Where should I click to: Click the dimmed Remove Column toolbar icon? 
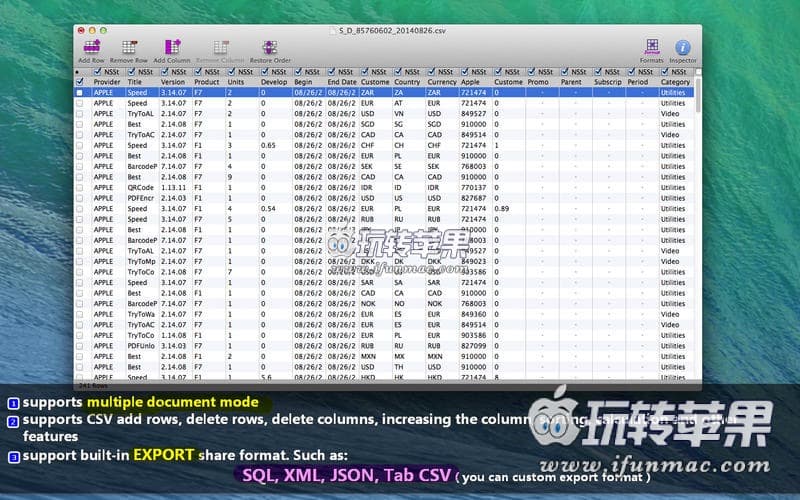click(x=221, y=47)
